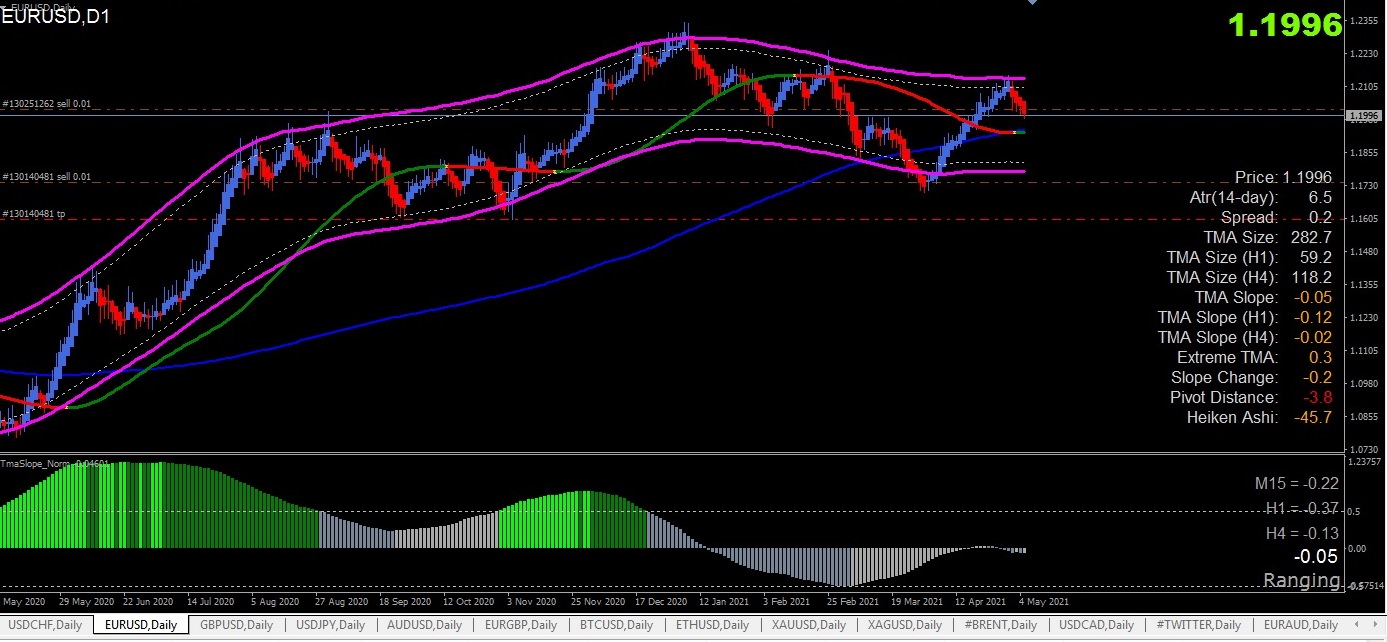Switch to the EURAUD,Daily tab
Viewport: 1387px width, 642px height.
coord(1300,625)
